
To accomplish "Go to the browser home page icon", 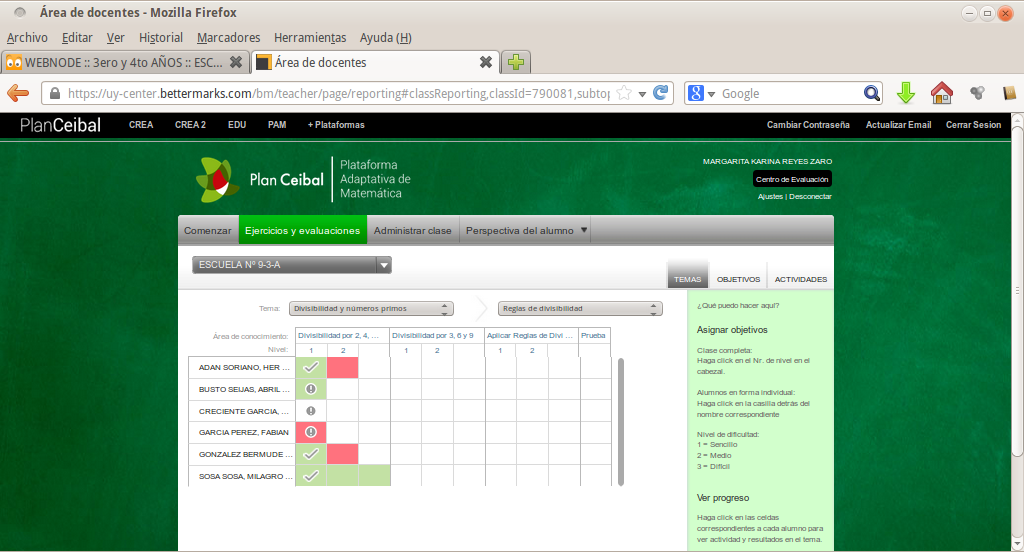I will click(941, 93).
